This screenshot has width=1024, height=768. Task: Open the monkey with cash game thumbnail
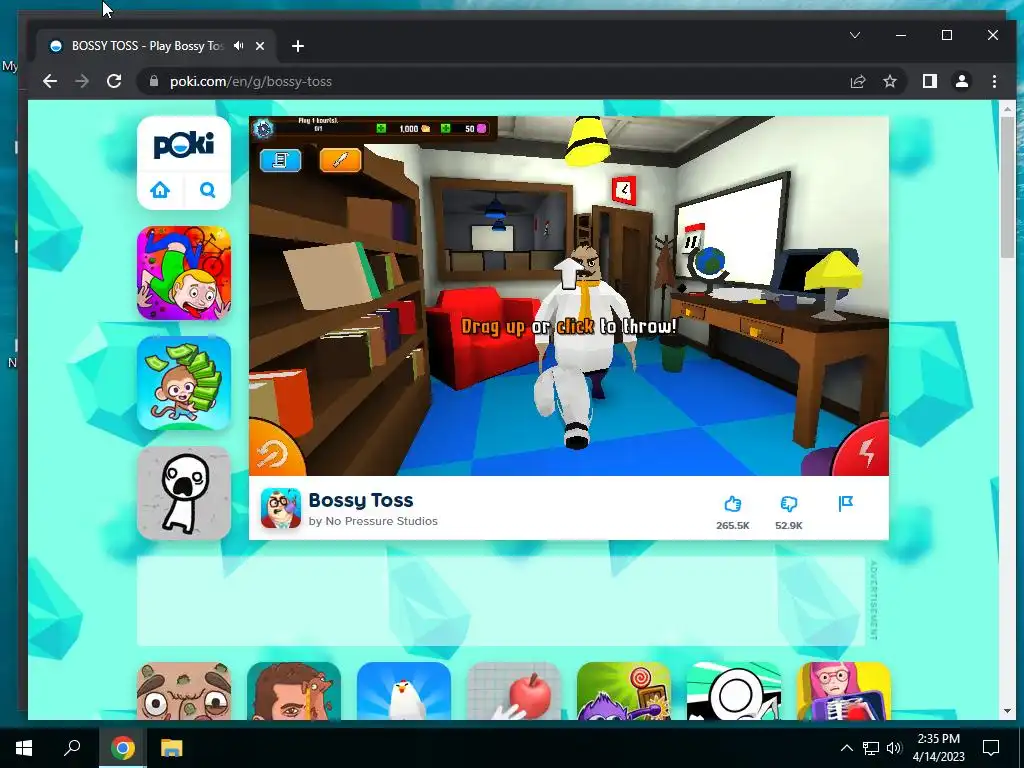tap(184, 383)
